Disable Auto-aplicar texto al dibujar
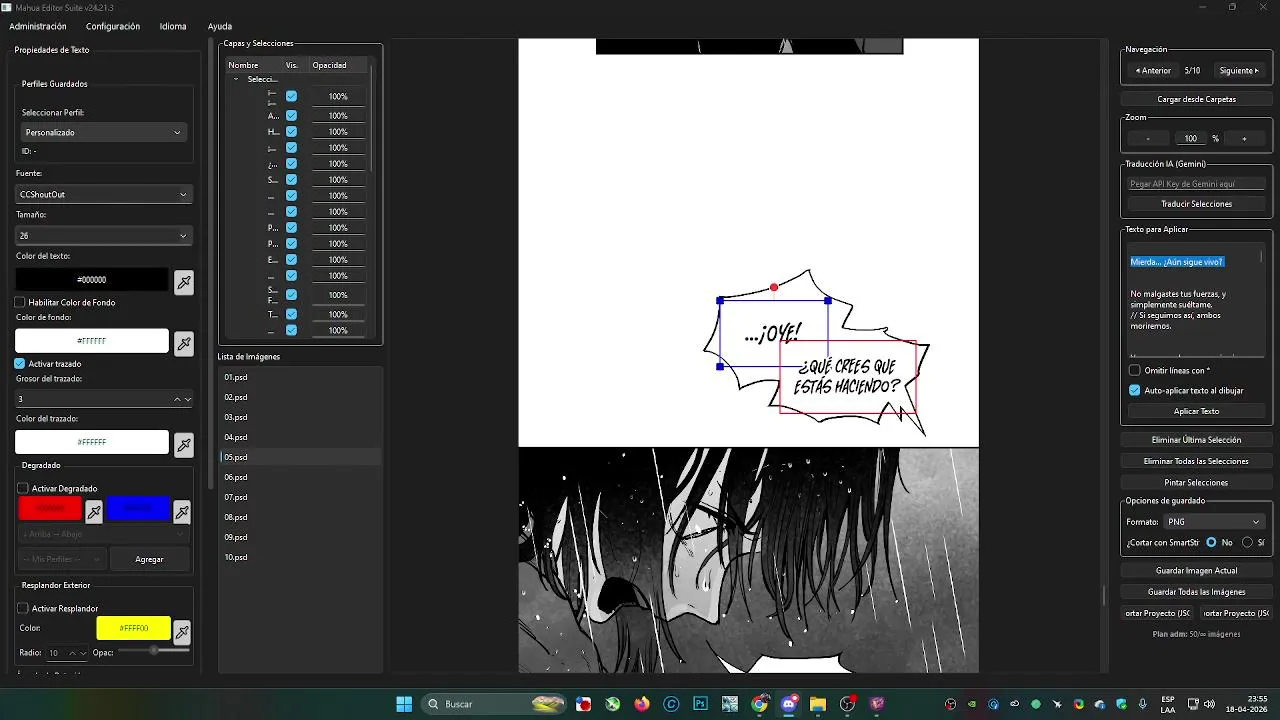Image resolution: width=1280 pixels, height=720 pixels. (x=1135, y=390)
